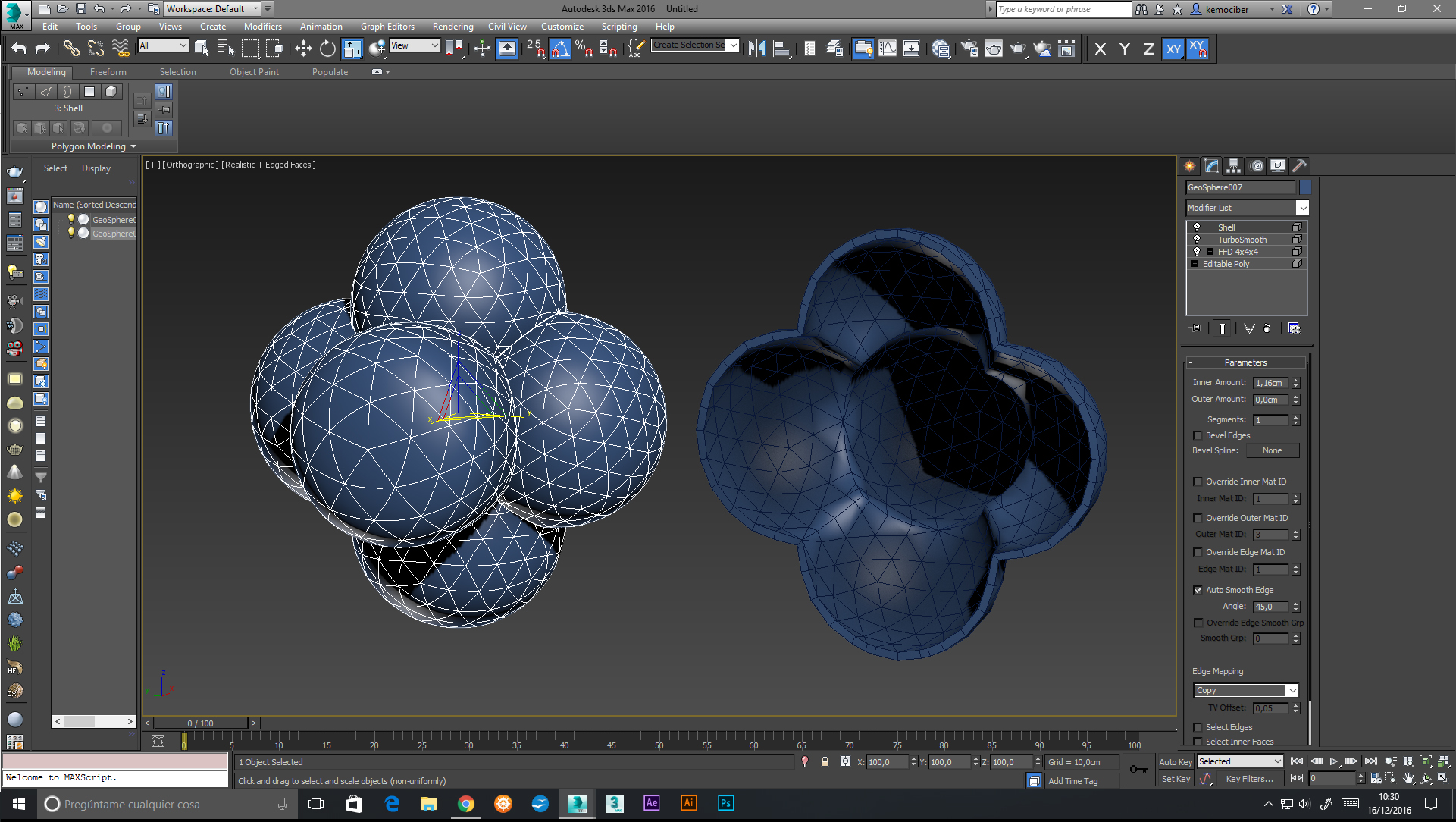Screen dimensions: 1456x822
Task: Open the Modifier List dropdown
Action: click(x=1302, y=208)
